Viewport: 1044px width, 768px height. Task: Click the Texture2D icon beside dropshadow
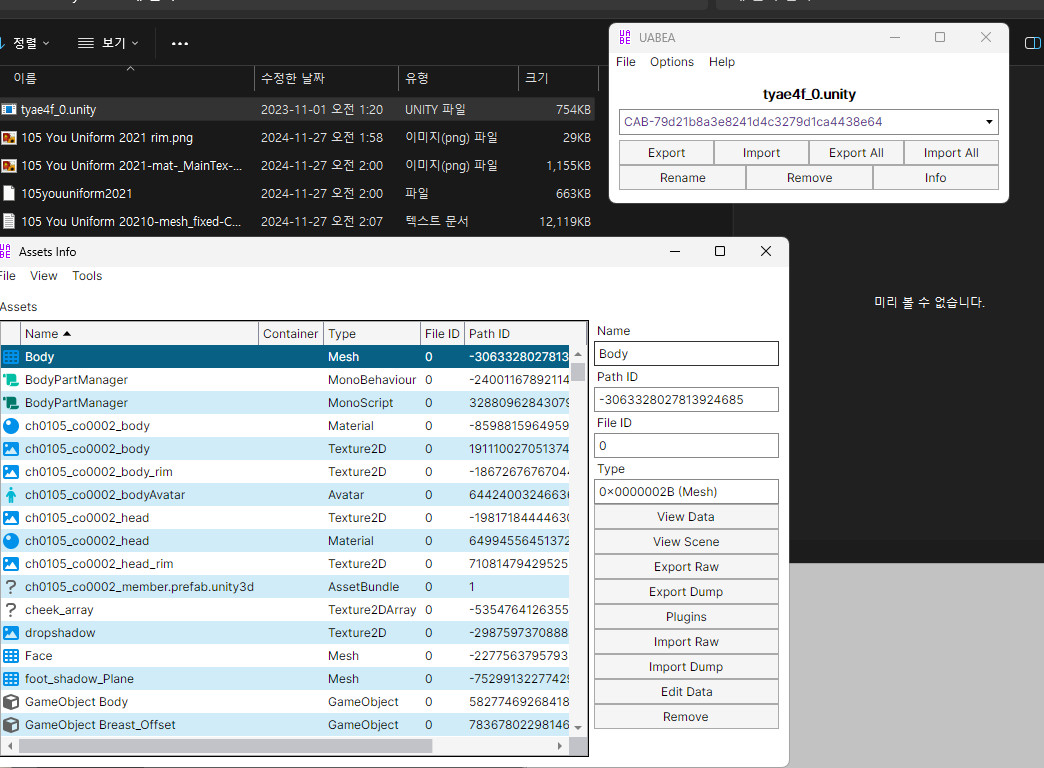click(x=11, y=633)
